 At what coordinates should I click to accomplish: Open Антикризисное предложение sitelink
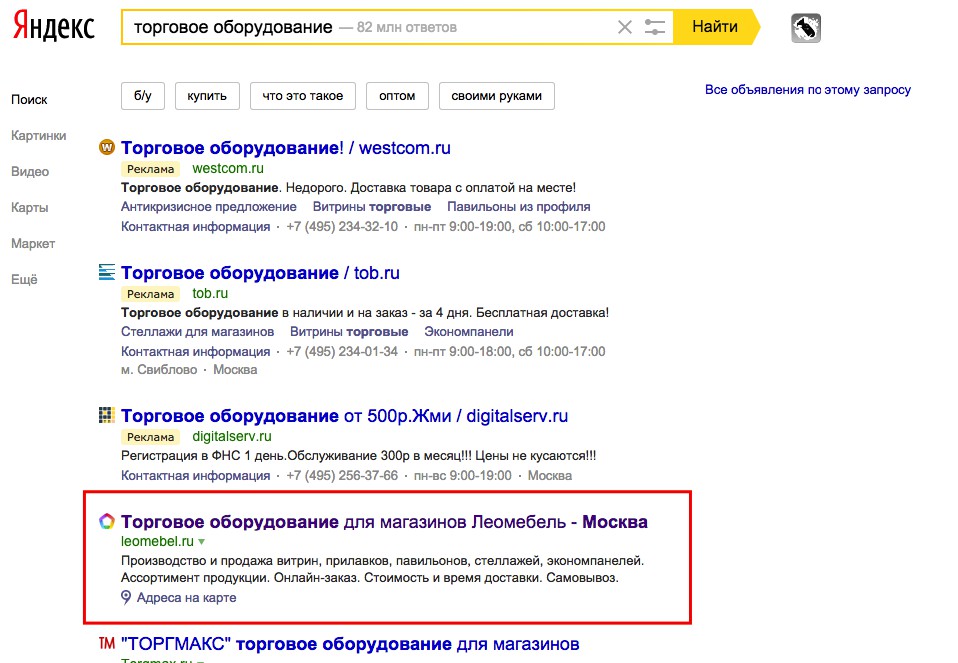208,207
